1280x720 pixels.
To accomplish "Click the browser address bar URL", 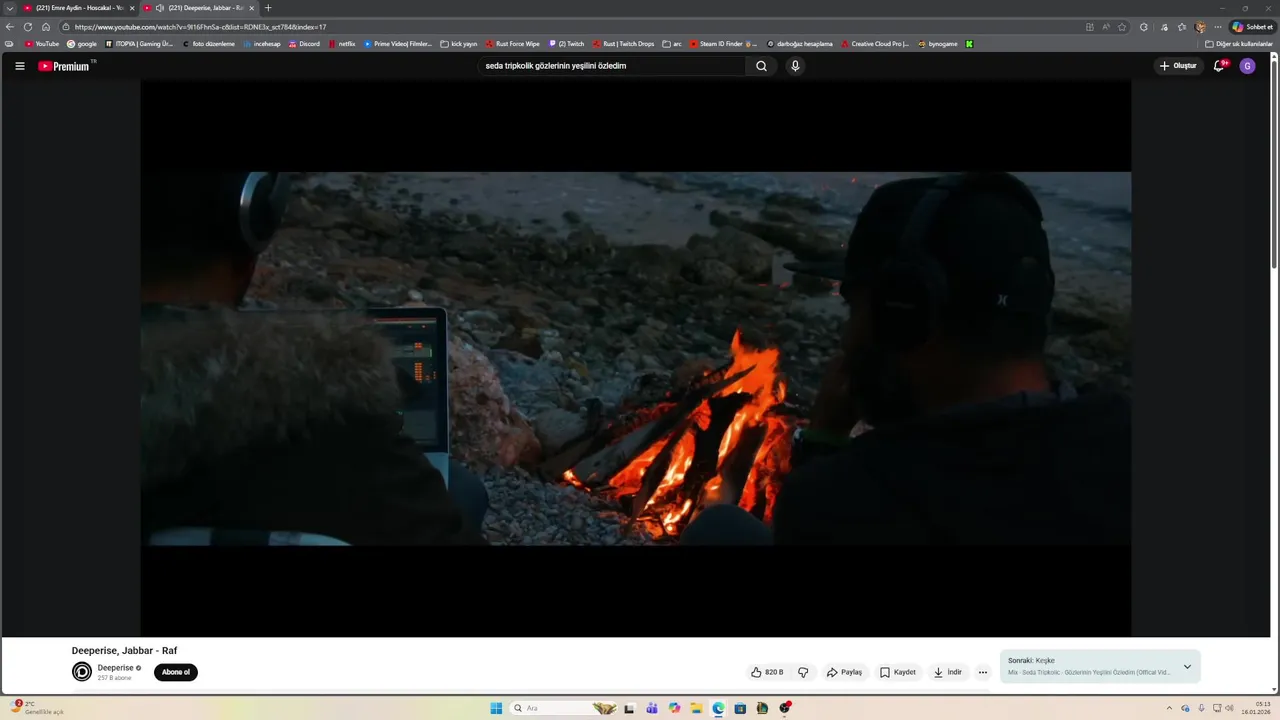I will tap(200, 27).
